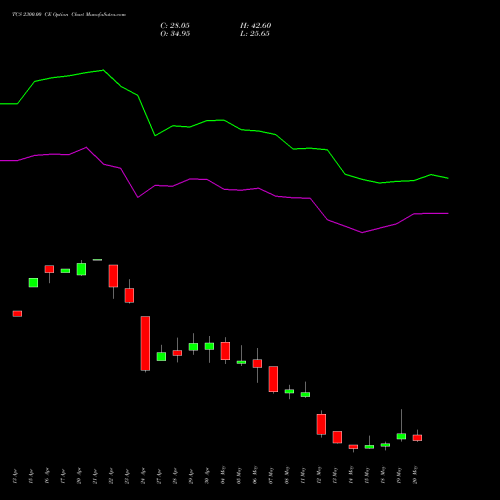Select the close value 'C: 28.05'

[x=175, y=26]
